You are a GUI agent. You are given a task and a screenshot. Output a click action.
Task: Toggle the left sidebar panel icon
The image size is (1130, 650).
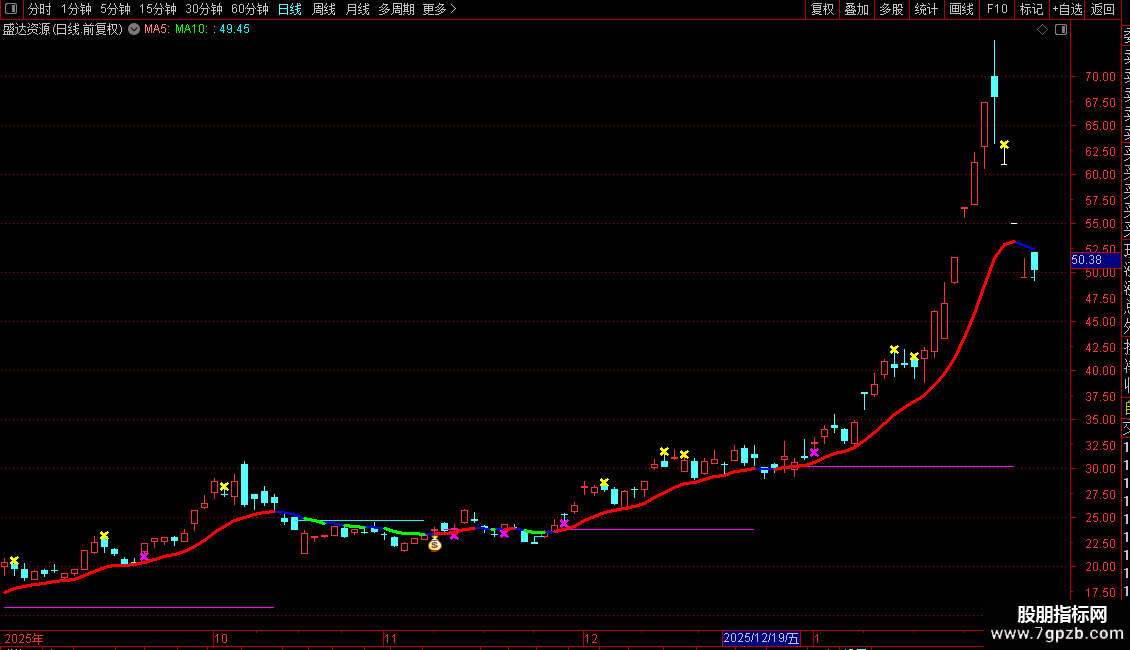pos(11,9)
